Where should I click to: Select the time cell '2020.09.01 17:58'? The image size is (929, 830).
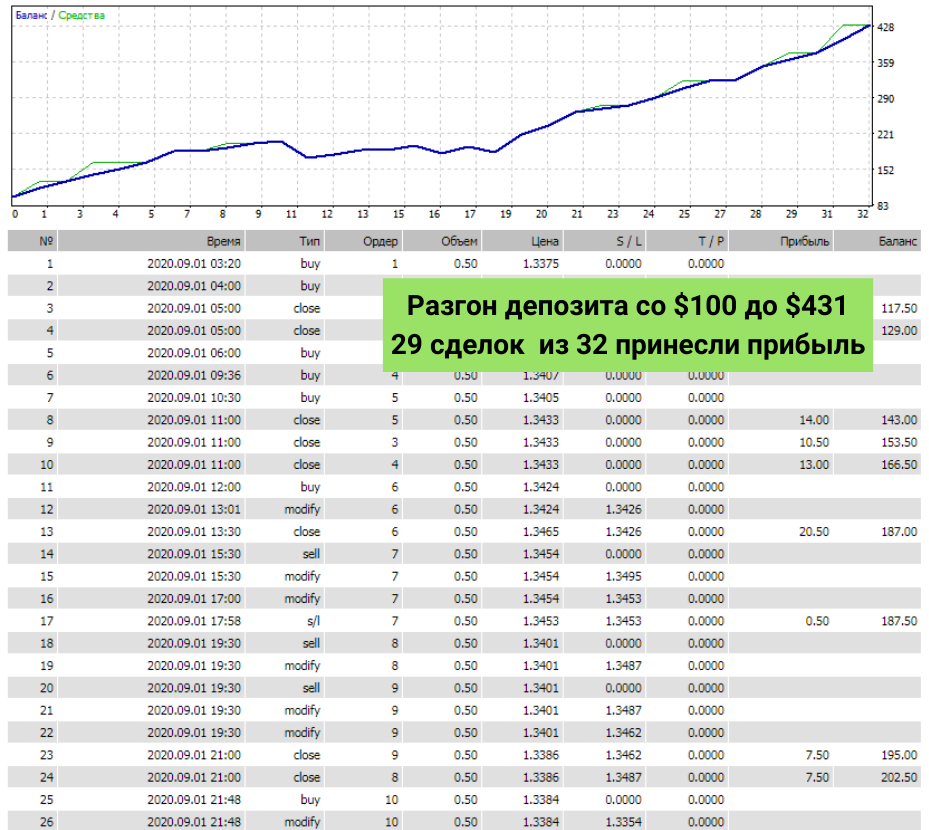tap(194, 621)
